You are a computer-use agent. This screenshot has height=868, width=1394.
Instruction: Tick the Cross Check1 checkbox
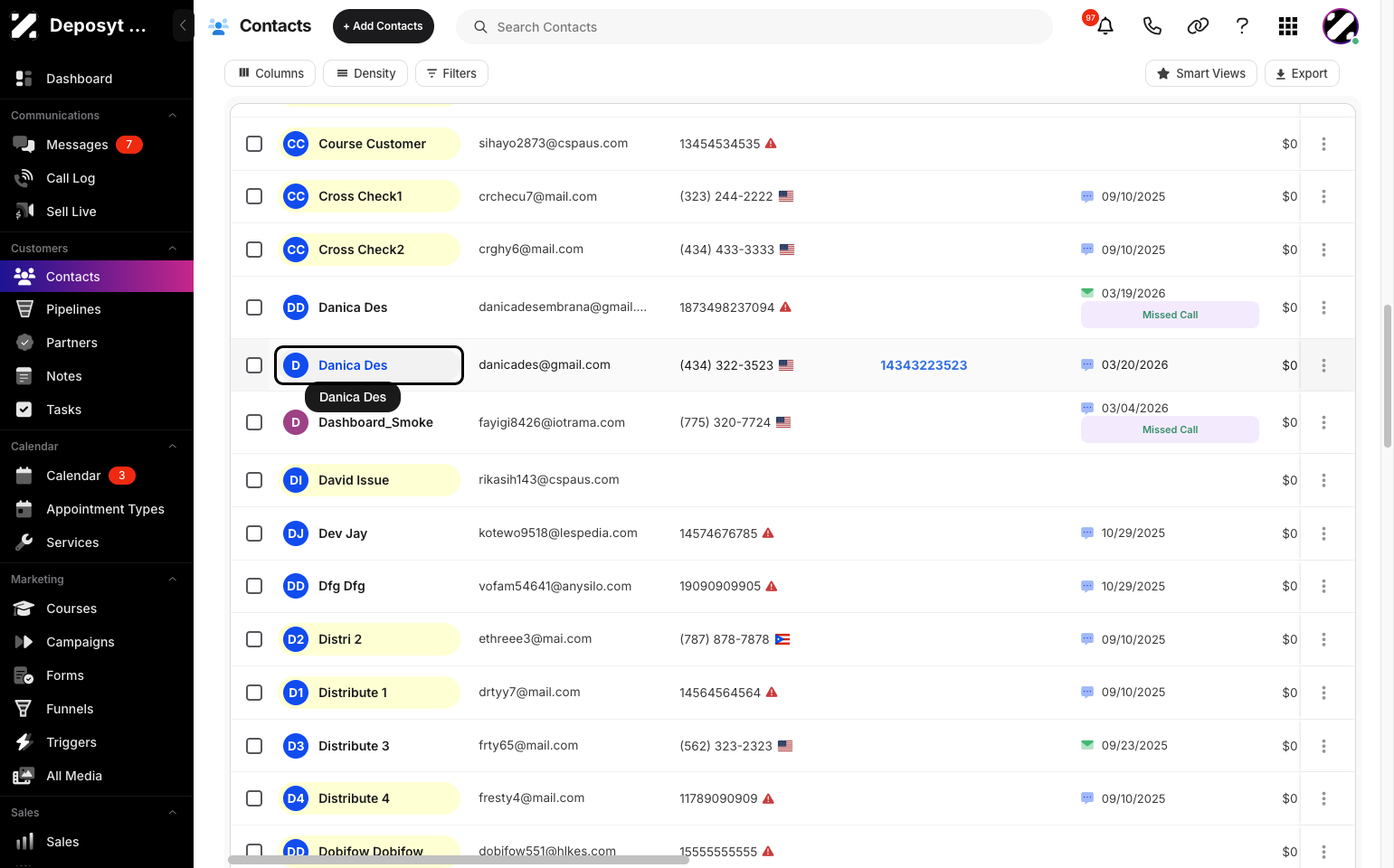[254, 196]
